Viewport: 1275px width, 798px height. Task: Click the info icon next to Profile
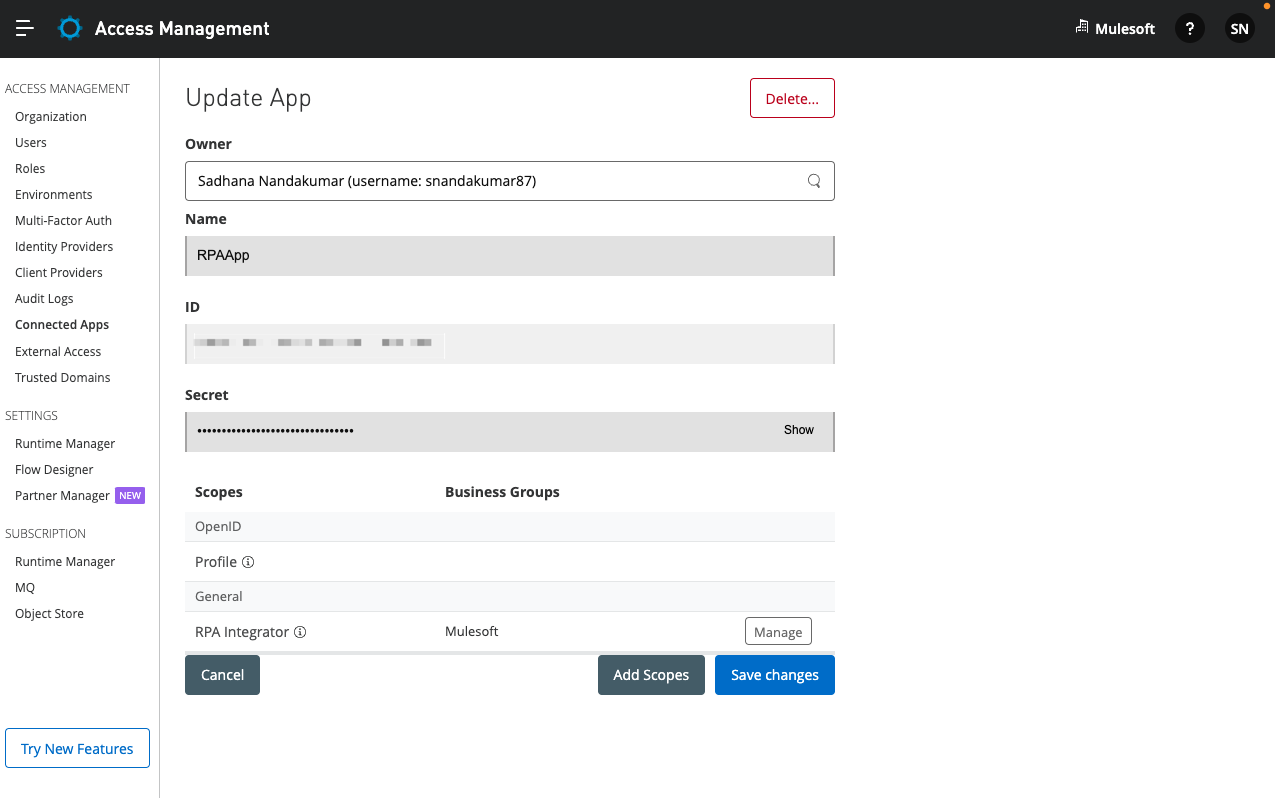pyautogui.click(x=248, y=562)
